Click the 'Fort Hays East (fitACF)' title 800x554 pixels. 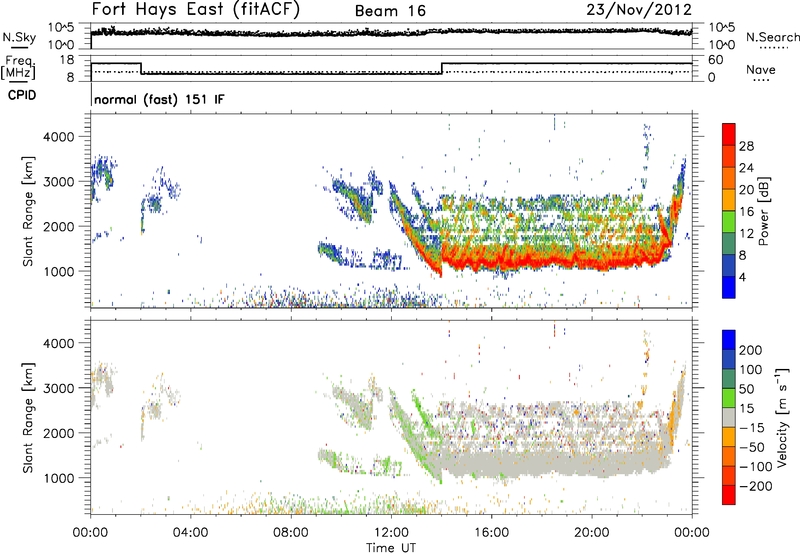click(x=195, y=9)
